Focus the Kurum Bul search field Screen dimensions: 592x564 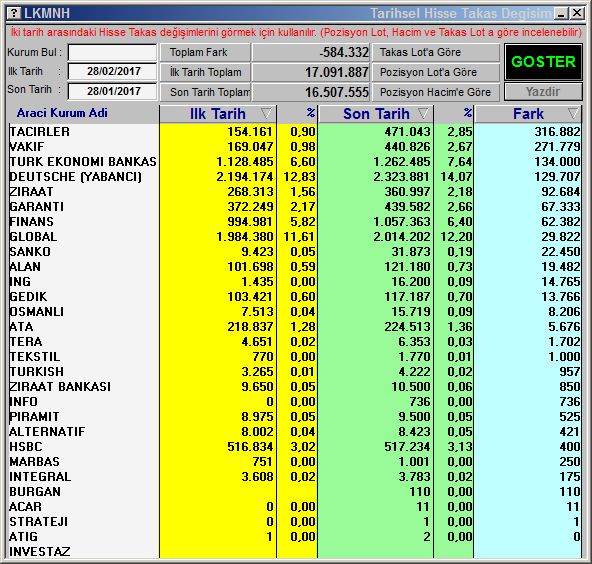[113, 52]
